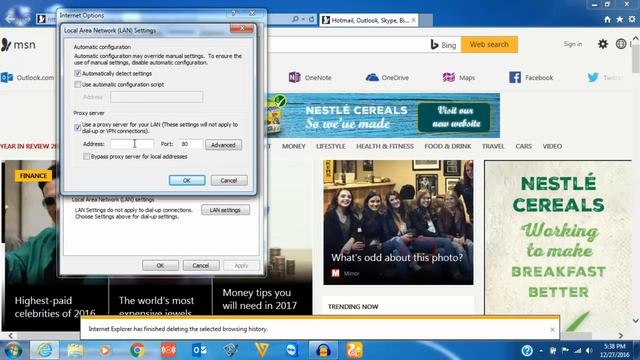This screenshot has width=640, height=360.
Task: Click the Sign in link
Action: point(573,44)
